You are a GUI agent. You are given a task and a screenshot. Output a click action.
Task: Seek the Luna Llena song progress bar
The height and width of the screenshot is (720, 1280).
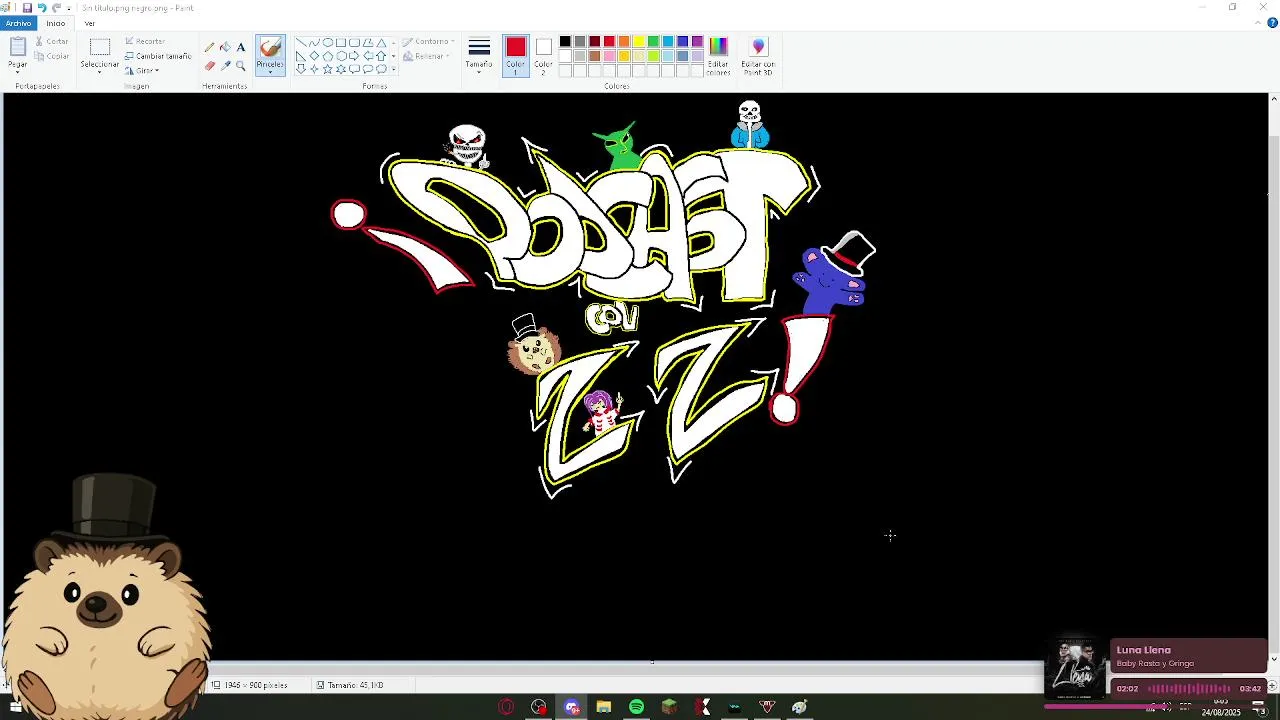[x=1156, y=706]
